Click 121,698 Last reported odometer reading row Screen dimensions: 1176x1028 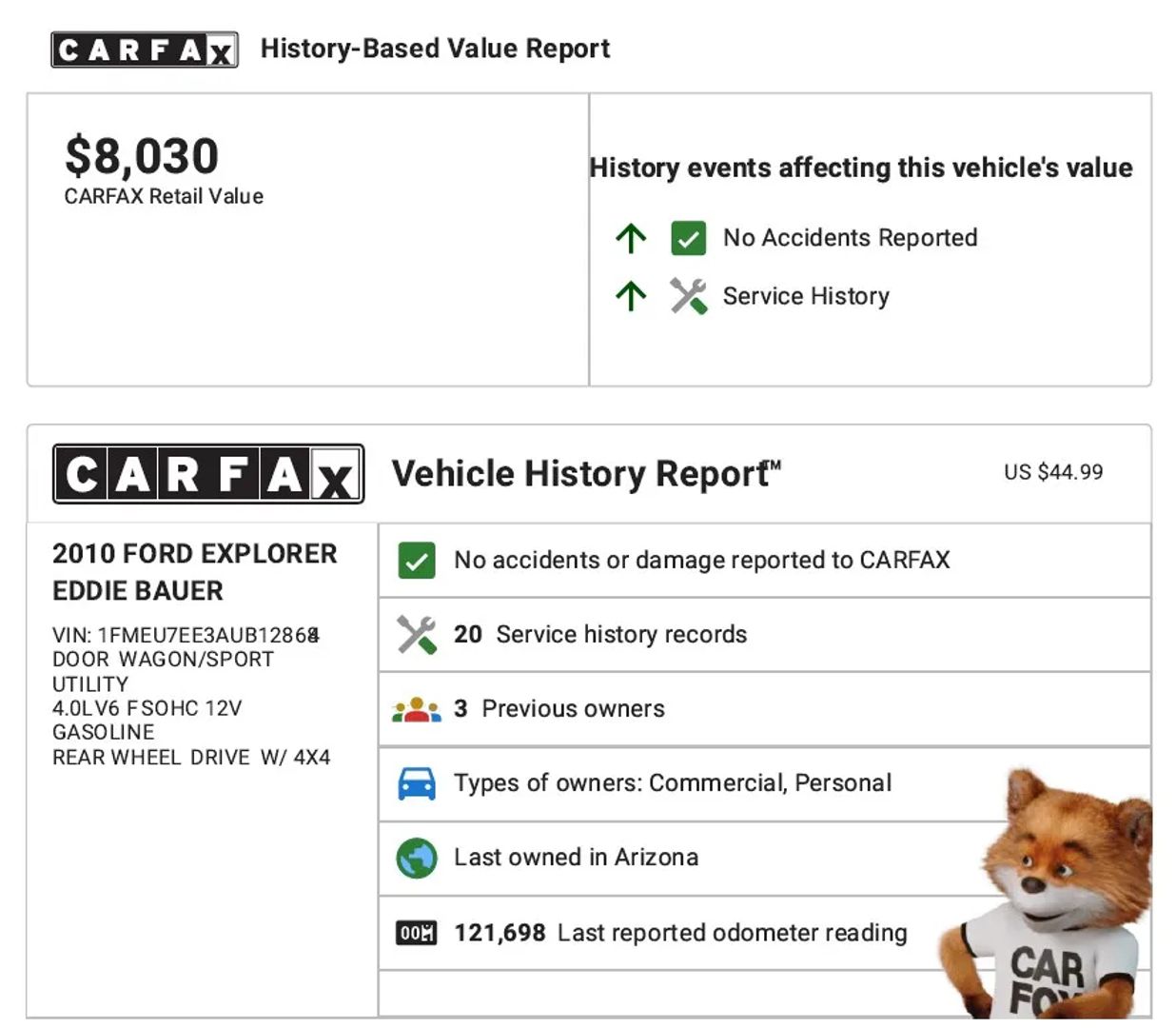[x=764, y=933]
